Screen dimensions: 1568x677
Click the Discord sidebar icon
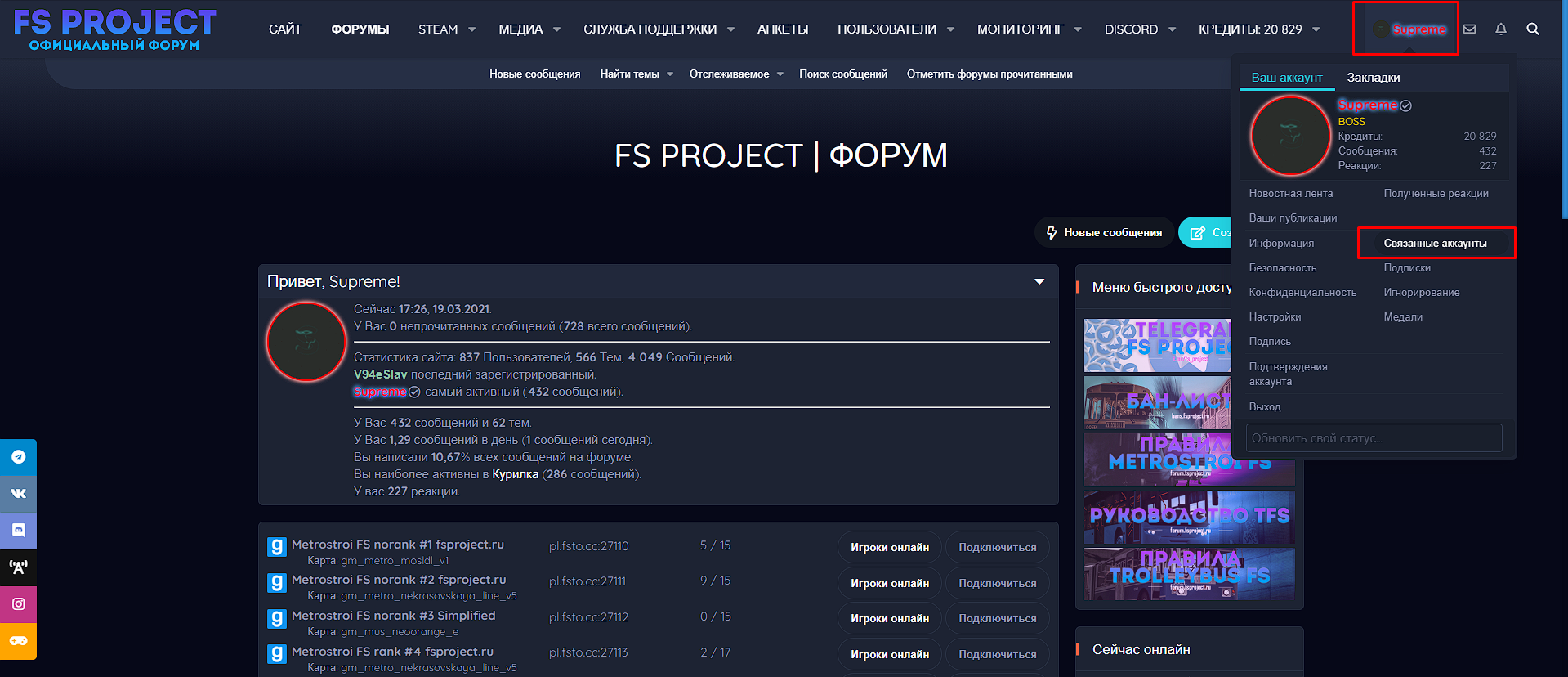click(18, 530)
